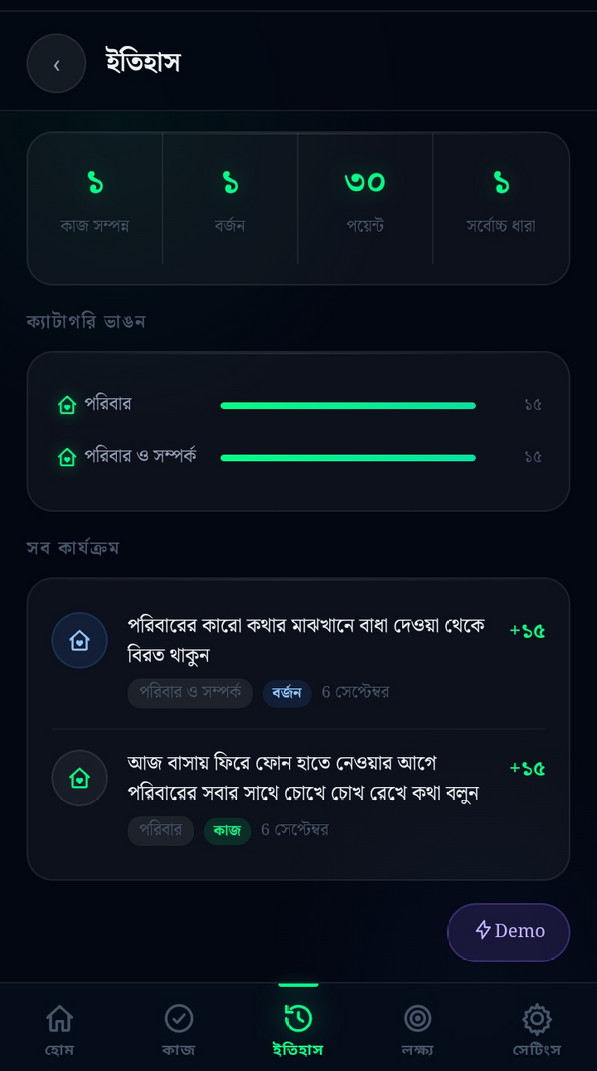Open সেটিংস gear icon

(537, 1018)
